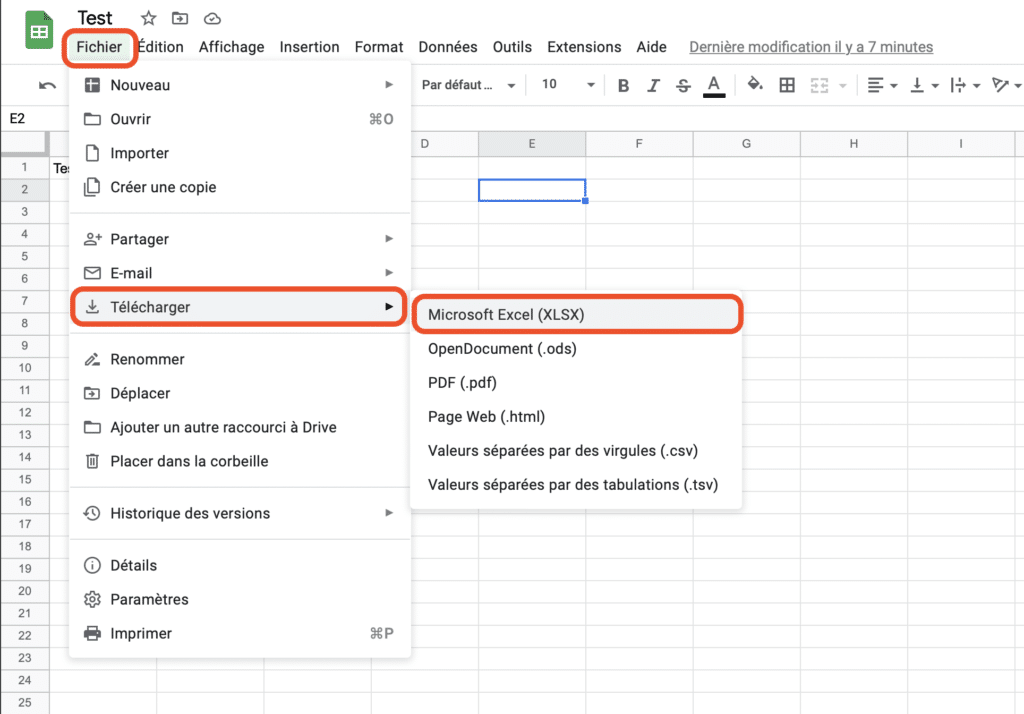This screenshot has height=714, width=1024.
Task: Select row 20 header
Action: point(25,591)
